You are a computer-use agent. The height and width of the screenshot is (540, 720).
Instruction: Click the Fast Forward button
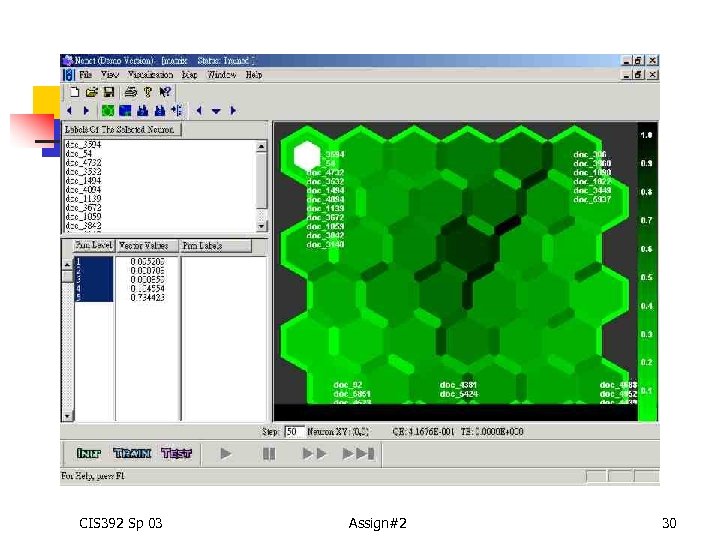pyautogui.click(x=315, y=454)
